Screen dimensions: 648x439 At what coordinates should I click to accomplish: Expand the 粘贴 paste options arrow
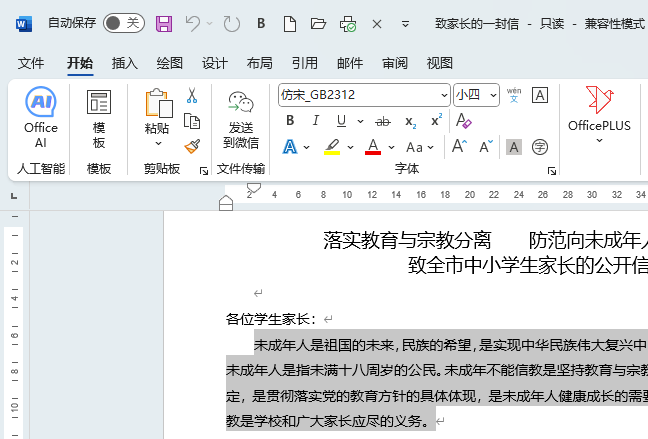(x=158, y=143)
